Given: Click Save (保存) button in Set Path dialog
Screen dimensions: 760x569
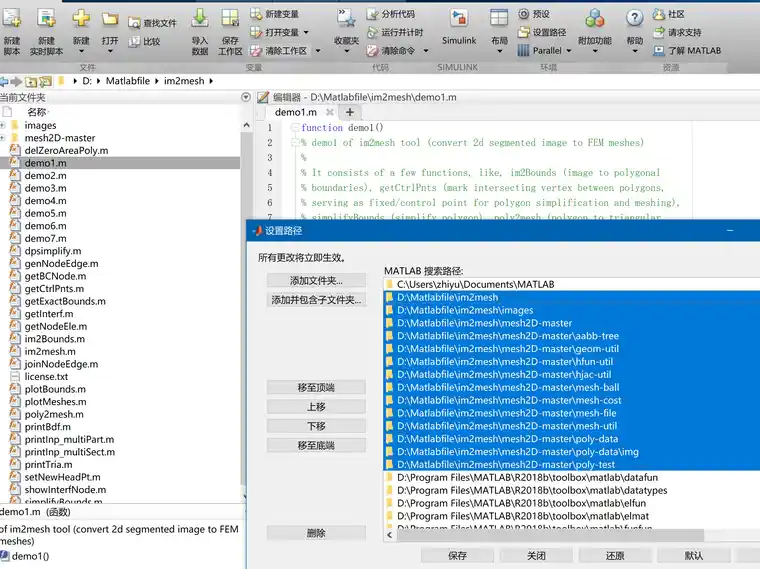Looking at the screenshot, I should coord(458,556).
